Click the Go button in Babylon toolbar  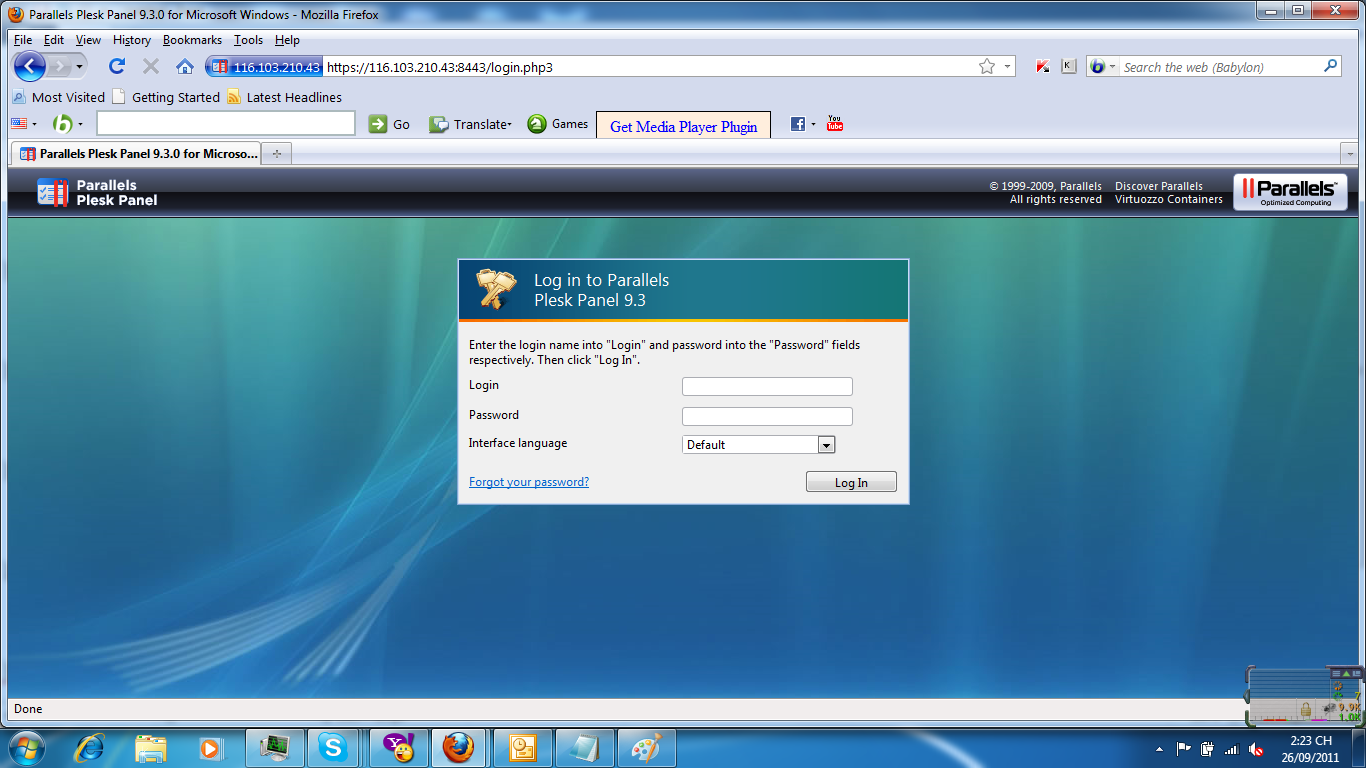coord(390,124)
